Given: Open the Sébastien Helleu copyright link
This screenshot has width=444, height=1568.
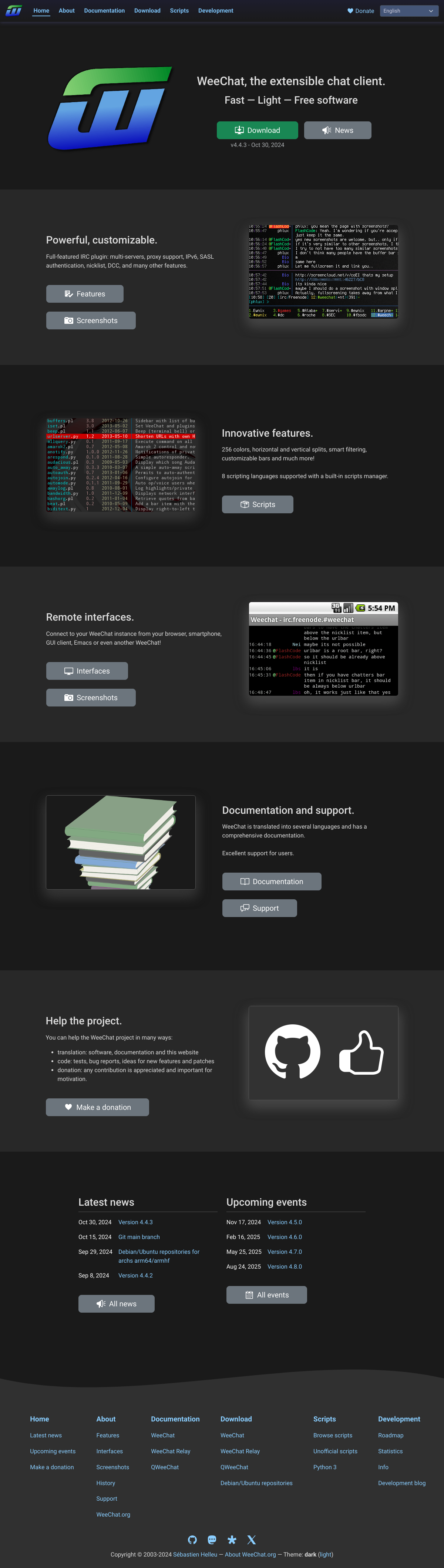Looking at the screenshot, I should click(195, 1554).
